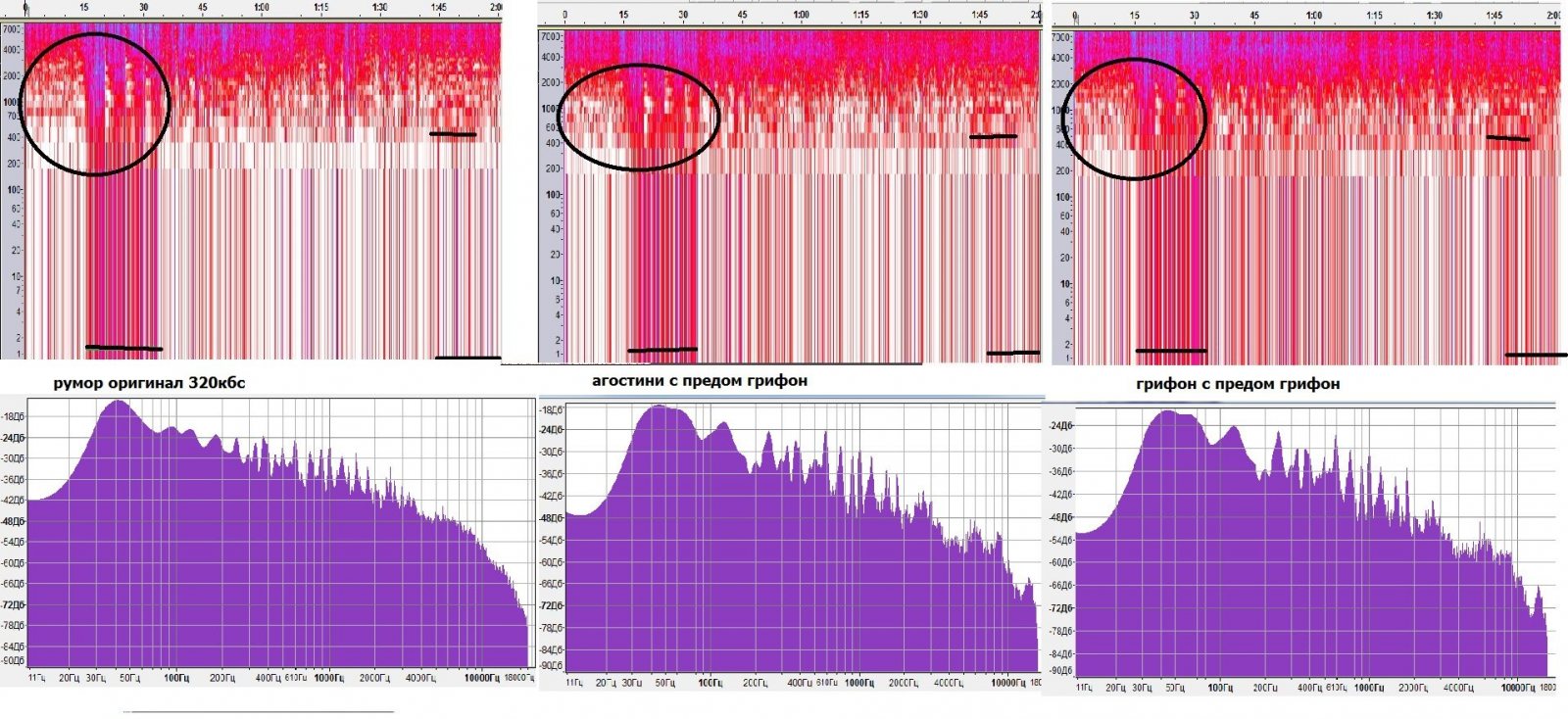The width and height of the screenshot is (1568, 719).
Task: Click the caption "румор оригинал 320кбс"
Action: (149, 383)
